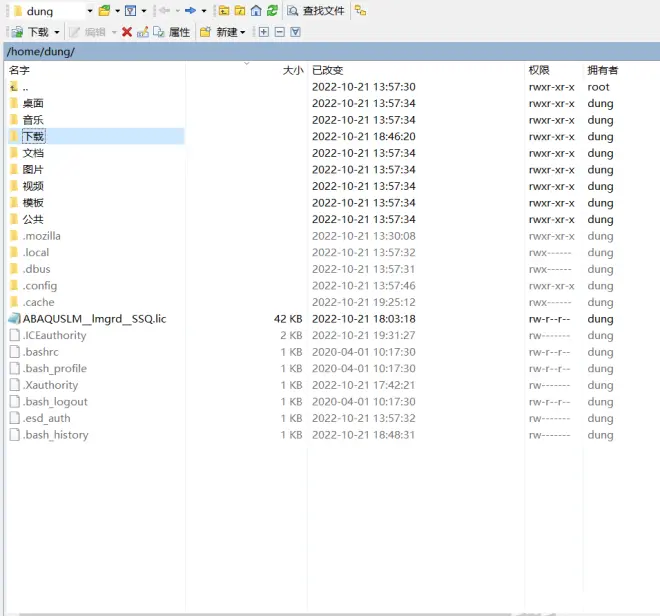
Task: Expand the filter dropdown arrow
Action: click(144, 11)
